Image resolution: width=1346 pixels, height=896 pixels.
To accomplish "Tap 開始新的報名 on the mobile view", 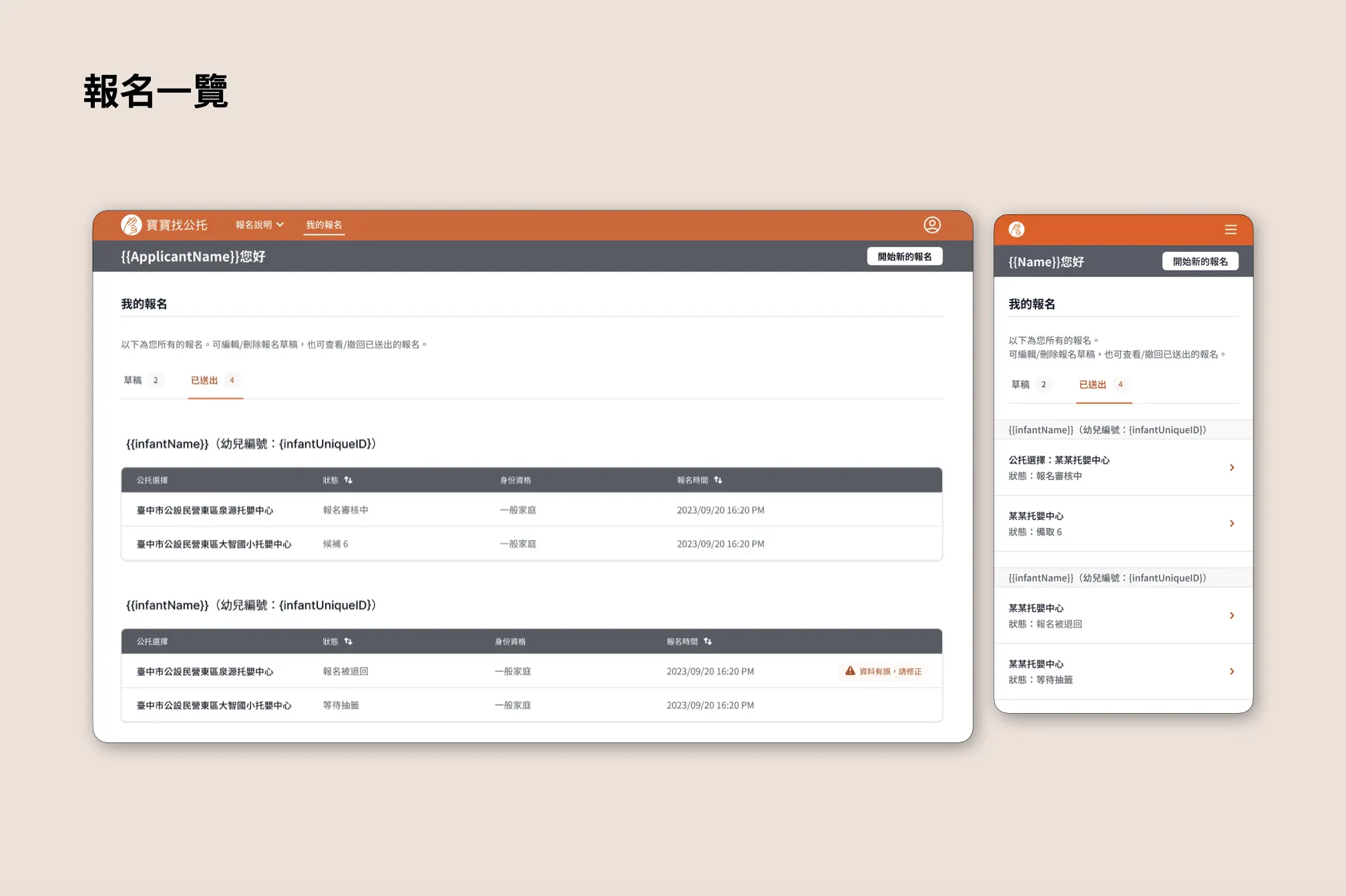I will [x=1200, y=261].
